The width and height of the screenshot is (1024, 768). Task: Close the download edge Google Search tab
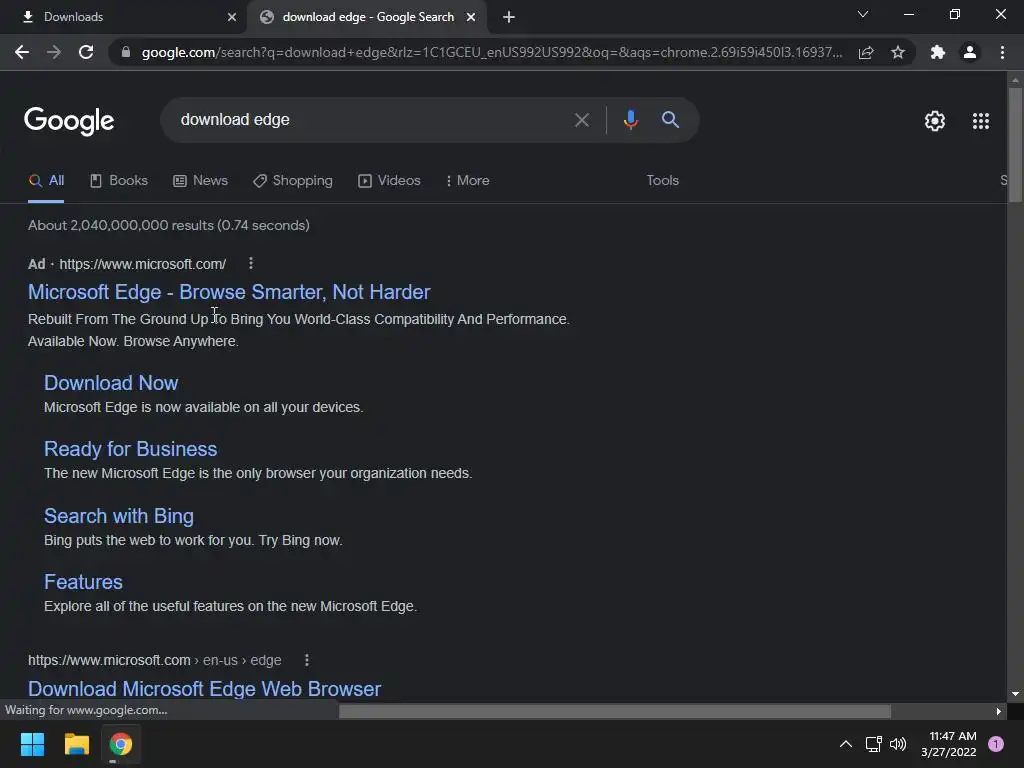(471, 17)
